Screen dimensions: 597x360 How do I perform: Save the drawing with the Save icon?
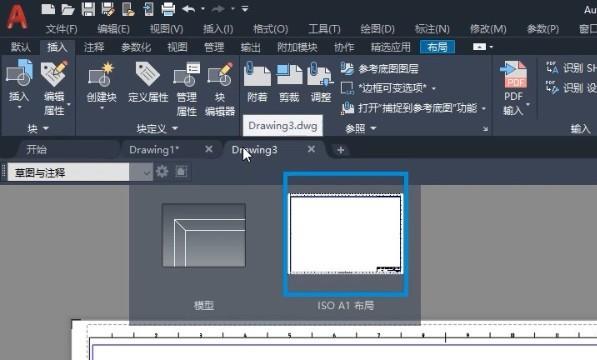click(88, 9)
